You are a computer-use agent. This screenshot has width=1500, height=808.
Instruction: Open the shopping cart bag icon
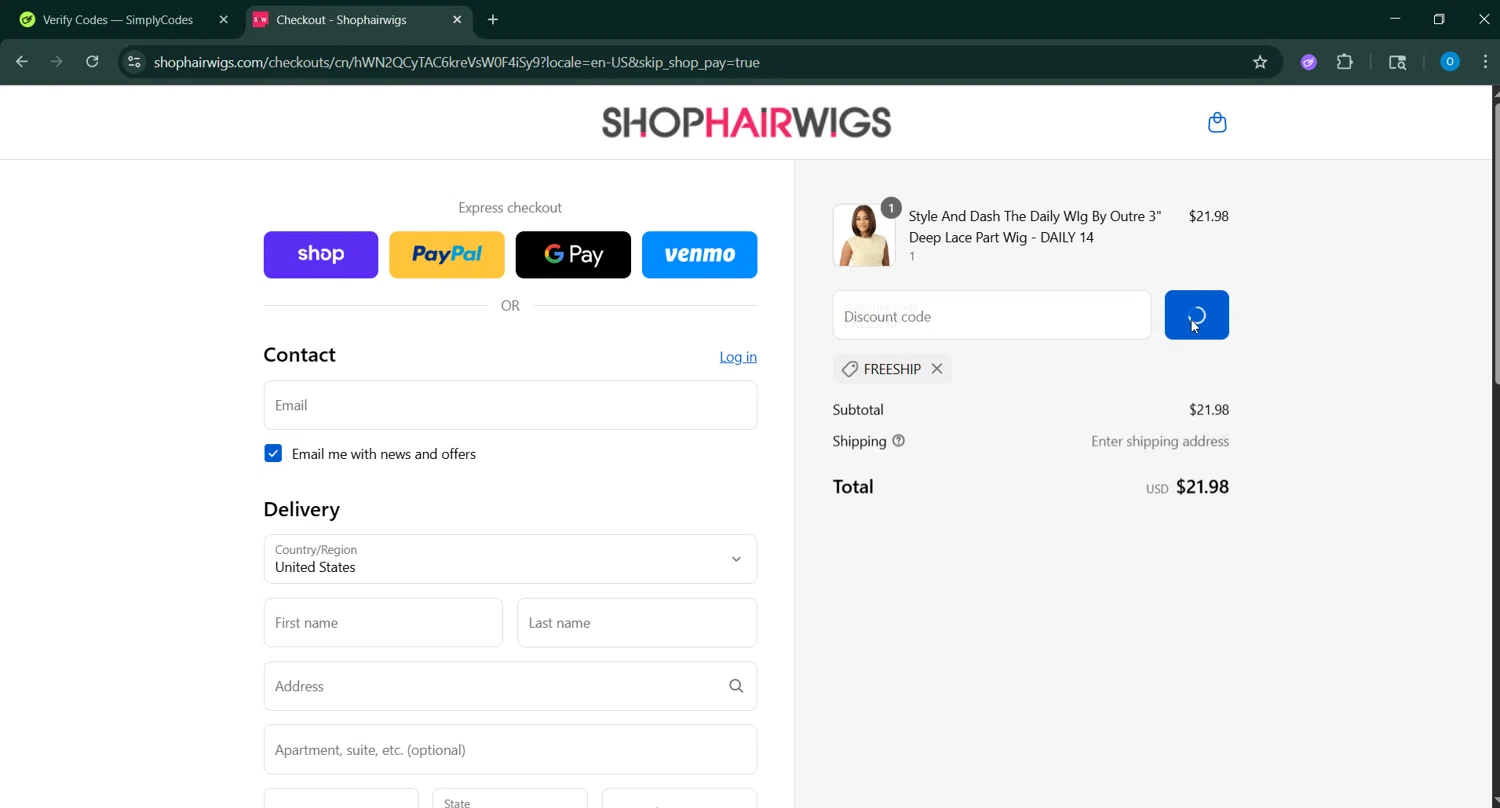coord(1217,122)
